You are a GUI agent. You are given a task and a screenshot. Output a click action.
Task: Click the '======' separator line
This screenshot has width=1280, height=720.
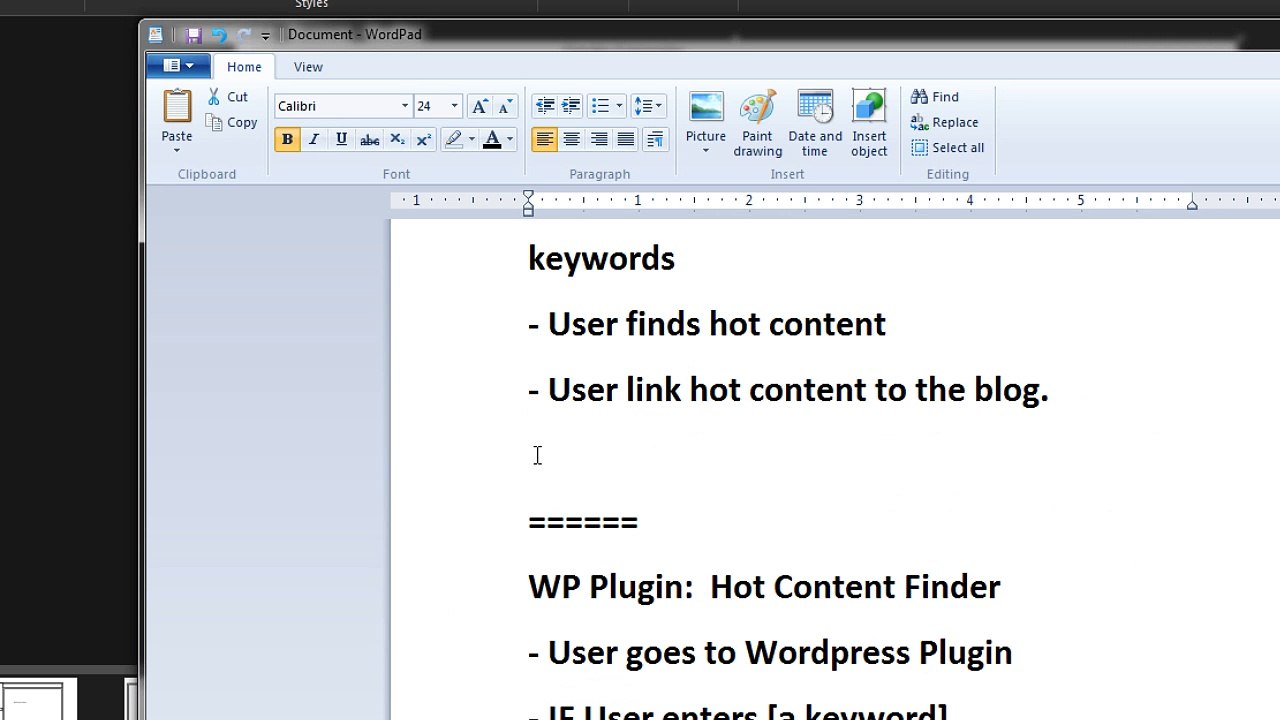[x=583, y=521]
